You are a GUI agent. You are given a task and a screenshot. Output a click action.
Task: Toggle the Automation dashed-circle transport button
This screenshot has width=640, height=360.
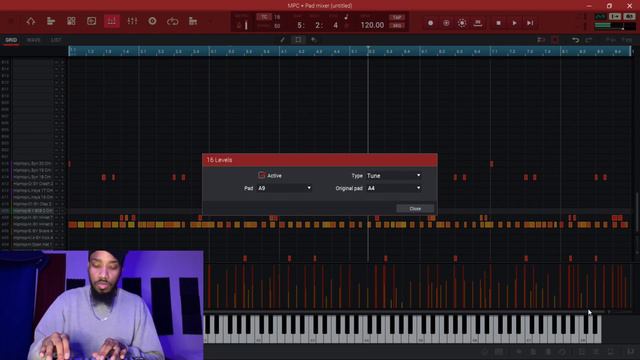(462, 23)
